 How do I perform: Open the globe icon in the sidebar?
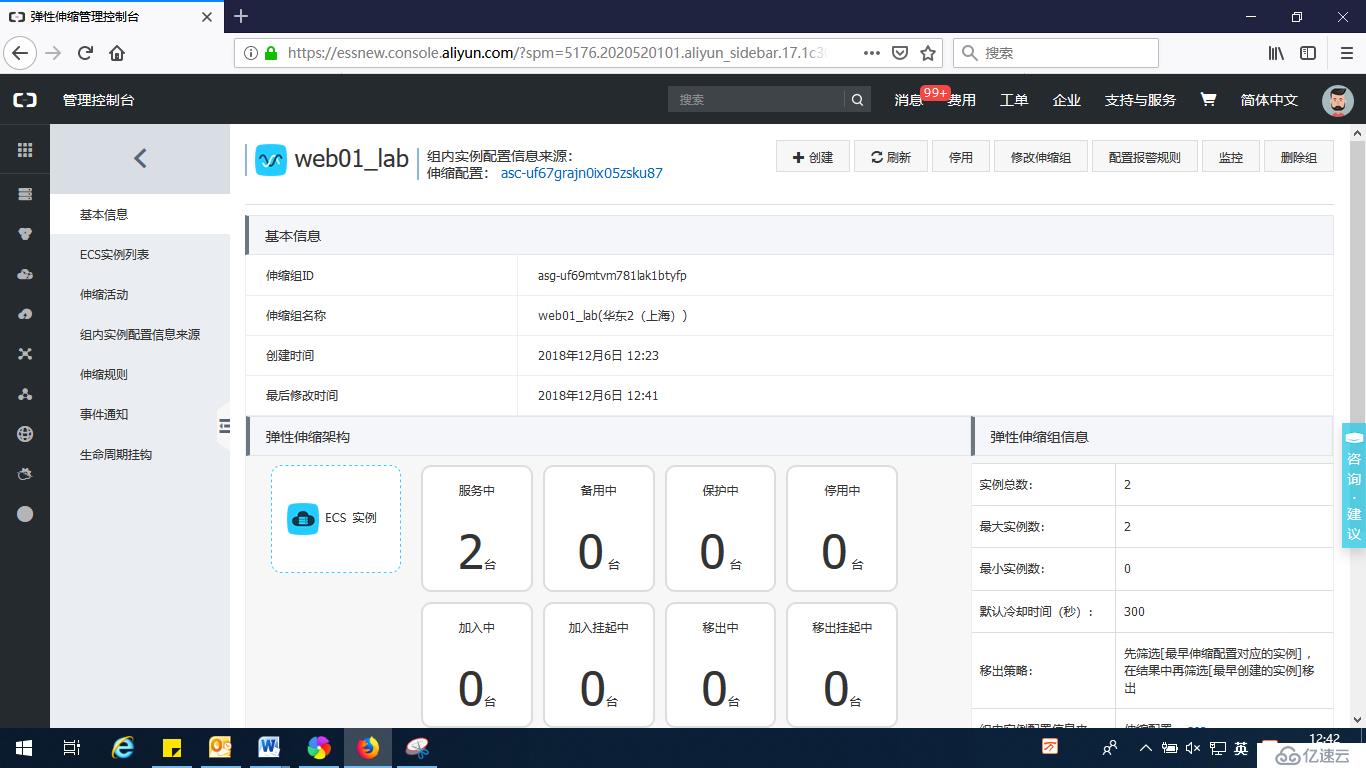tap(25, 434)
